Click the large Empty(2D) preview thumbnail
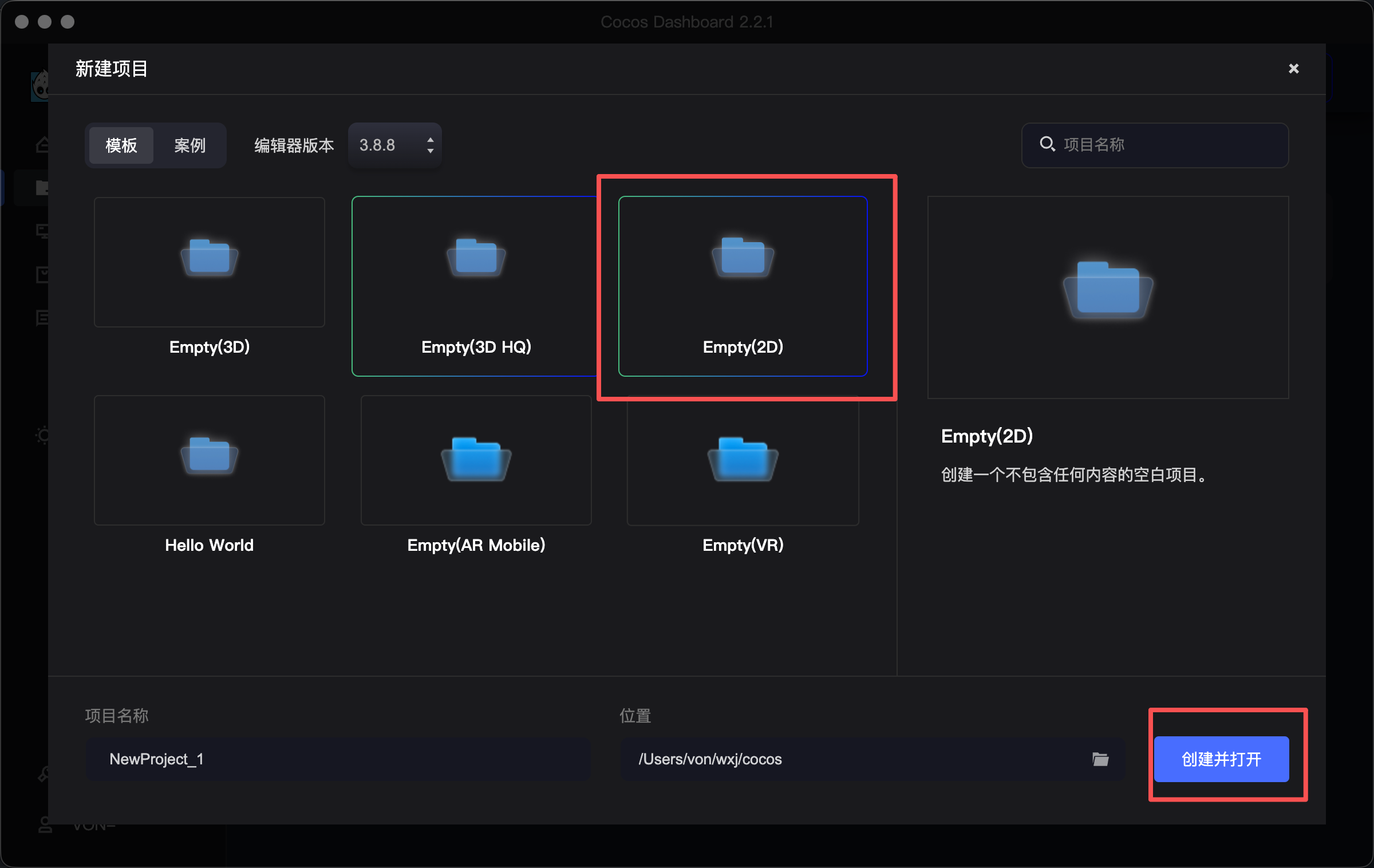 (1108, 297)
